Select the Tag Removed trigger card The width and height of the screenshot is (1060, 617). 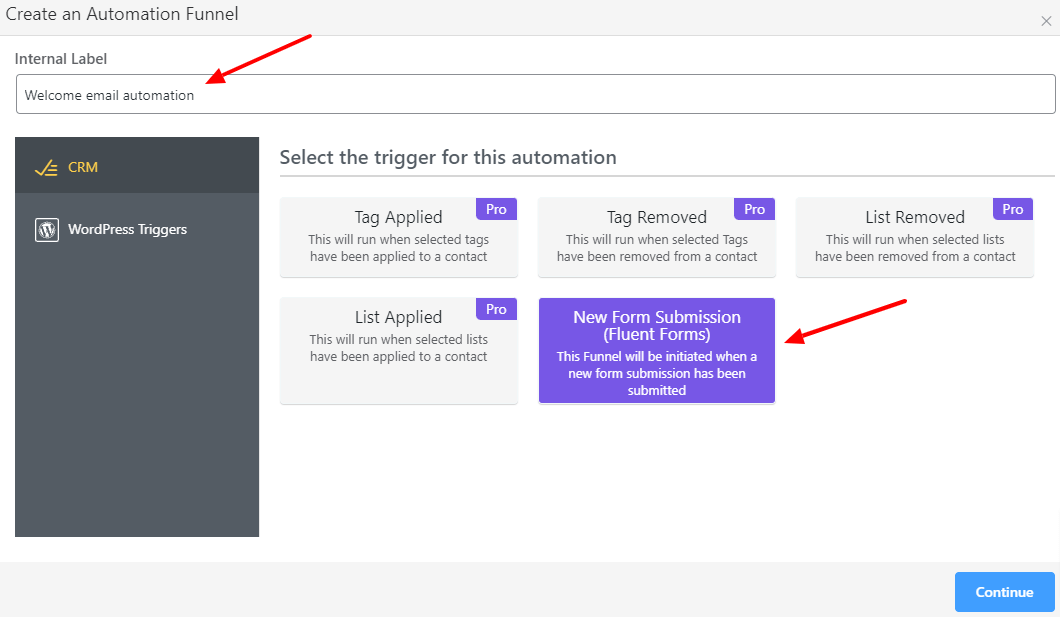[656, 237]
